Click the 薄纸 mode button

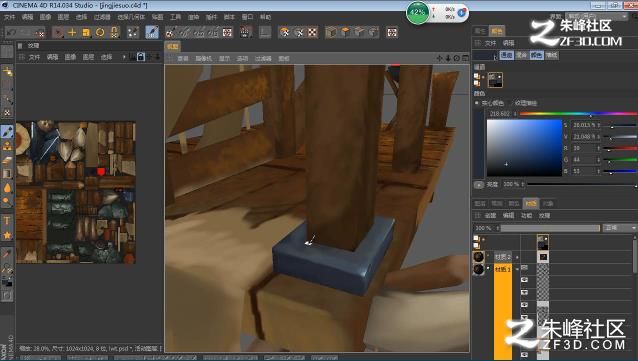(551, 55)
